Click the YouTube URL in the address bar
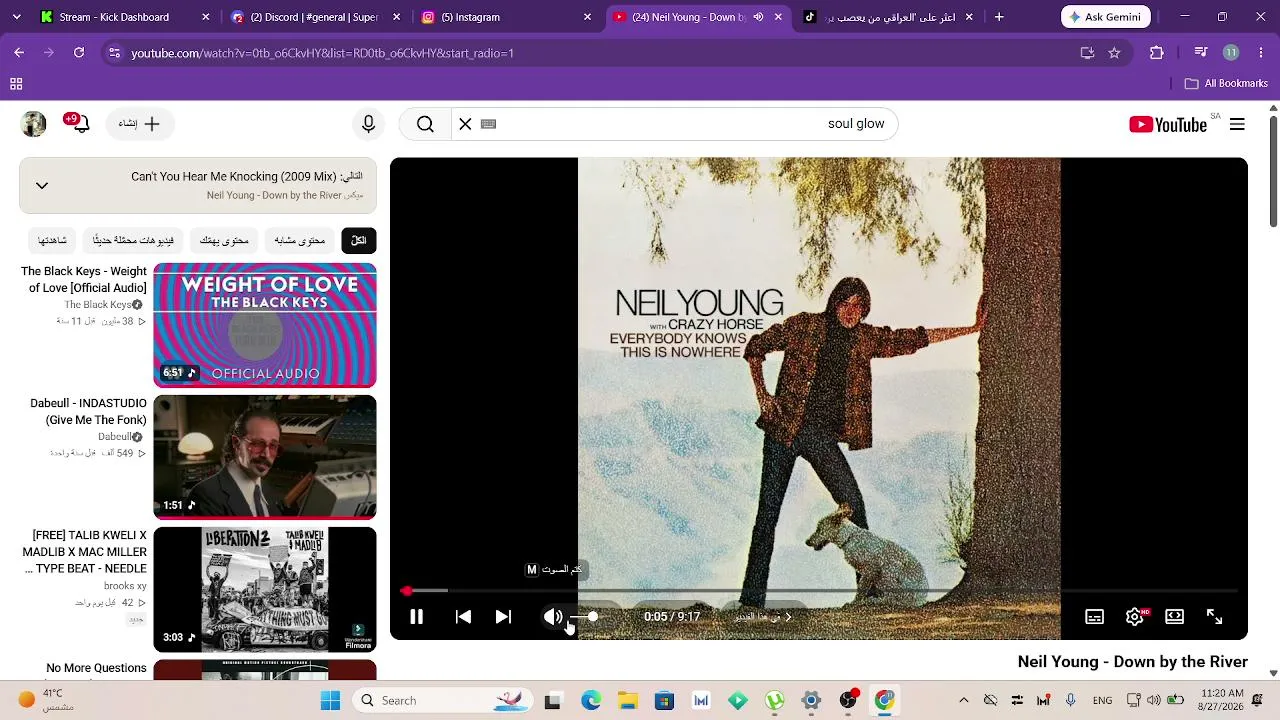The width and height of the screenshot is (1280, 720). pyautogui.click(x=322, y=53)
